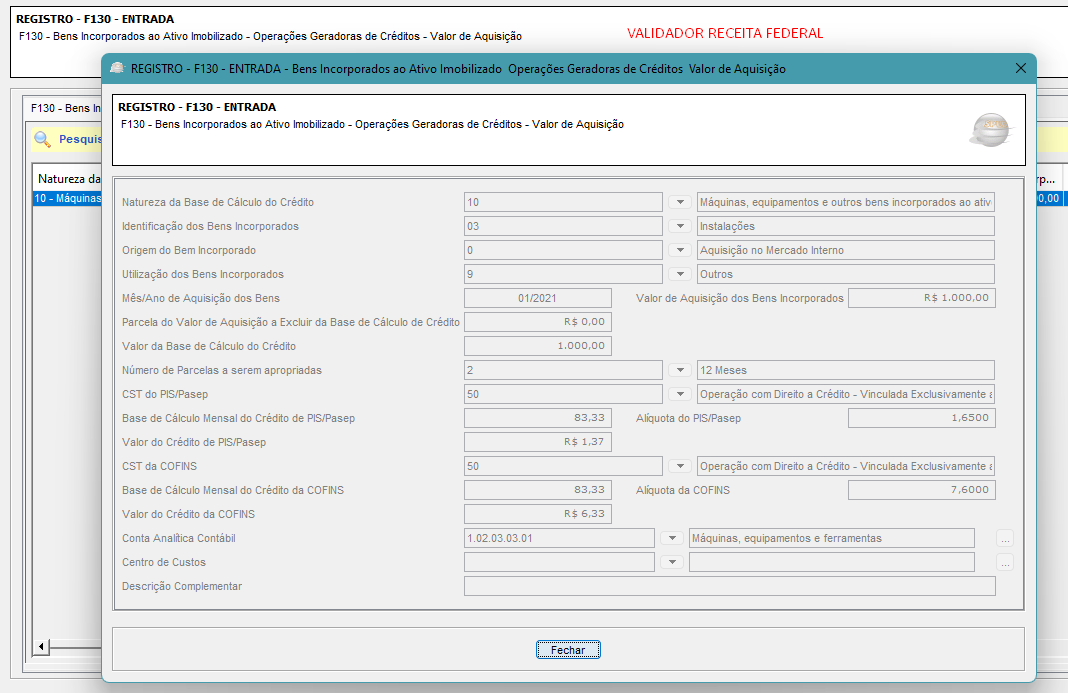Open Natureza da Base de Cálculo dropdown
Image resolution: width=1068 pixels, height=693 pixels.
tap(680, 202)
